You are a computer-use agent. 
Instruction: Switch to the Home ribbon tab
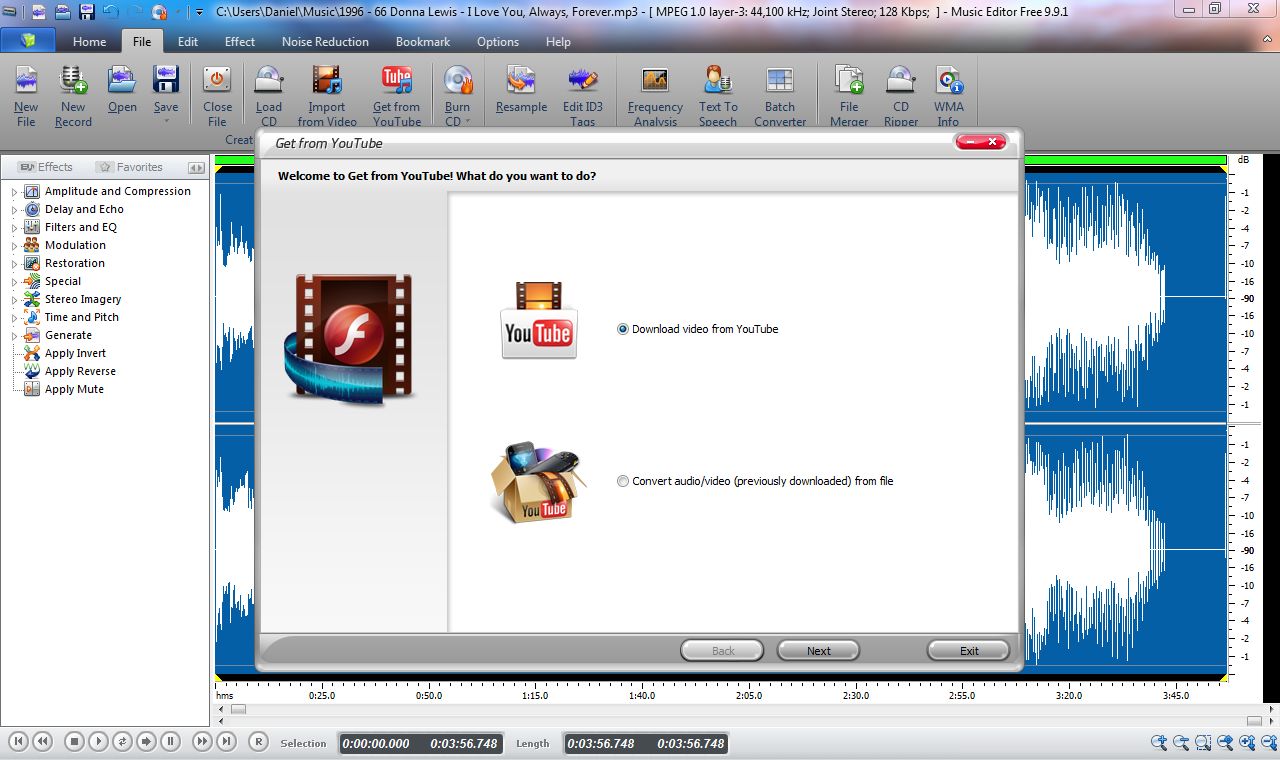click(x=89, y=42)
